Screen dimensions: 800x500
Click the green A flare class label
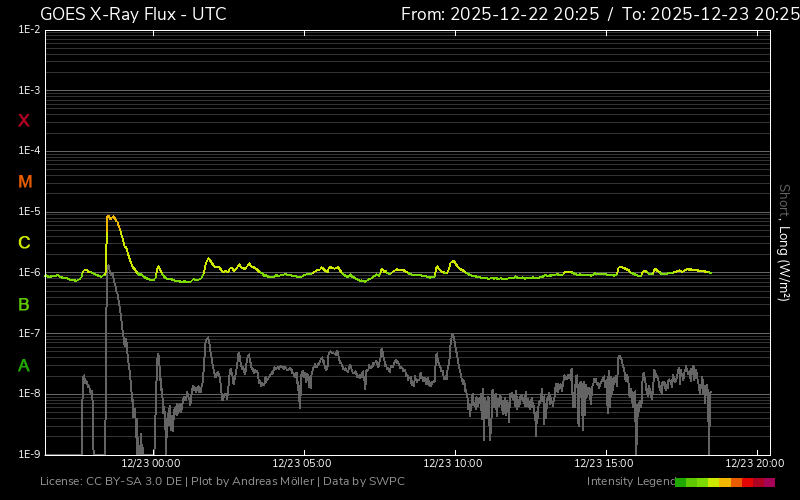tap(23, 366)
